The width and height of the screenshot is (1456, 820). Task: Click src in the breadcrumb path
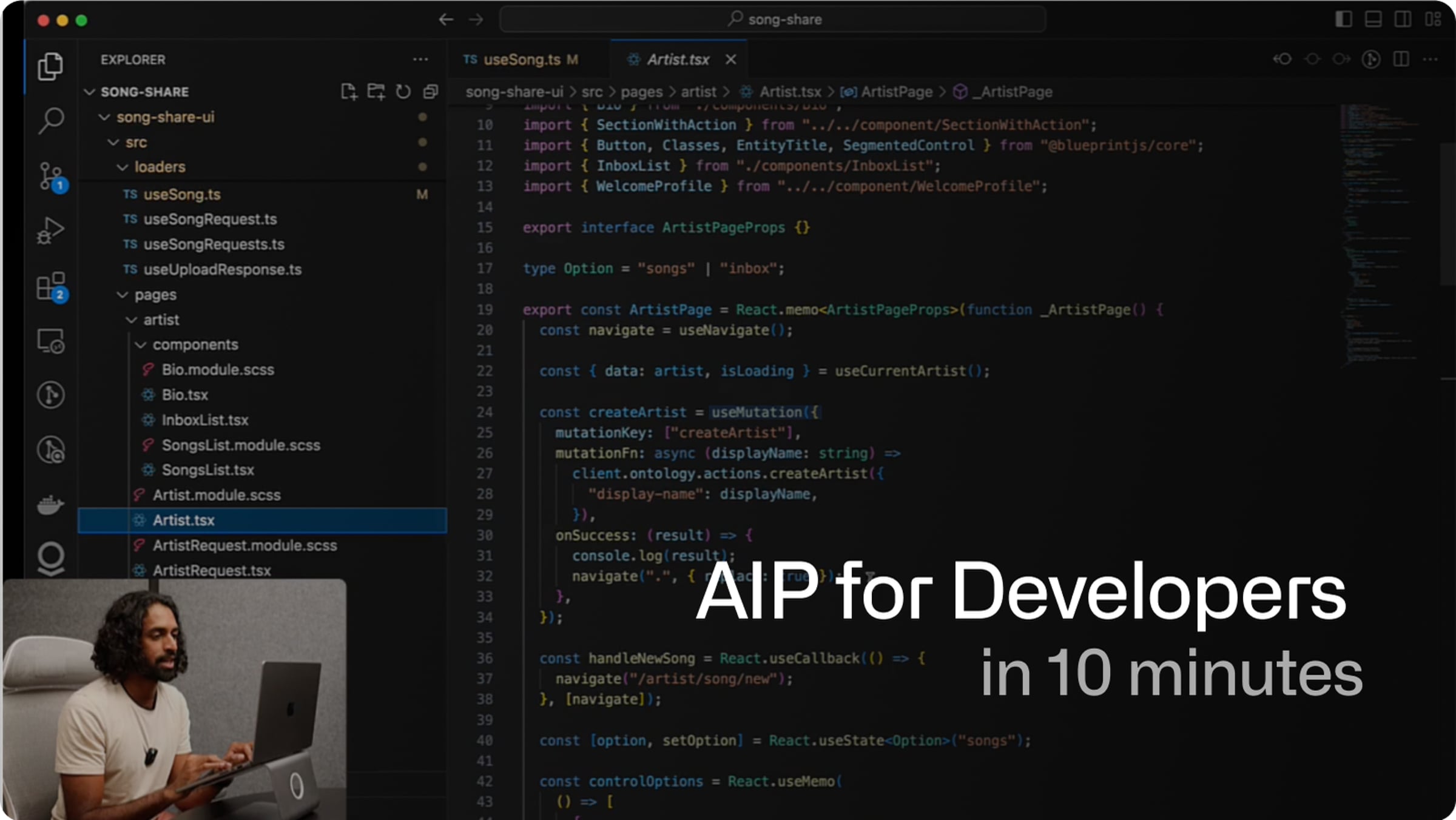(592, 92)
